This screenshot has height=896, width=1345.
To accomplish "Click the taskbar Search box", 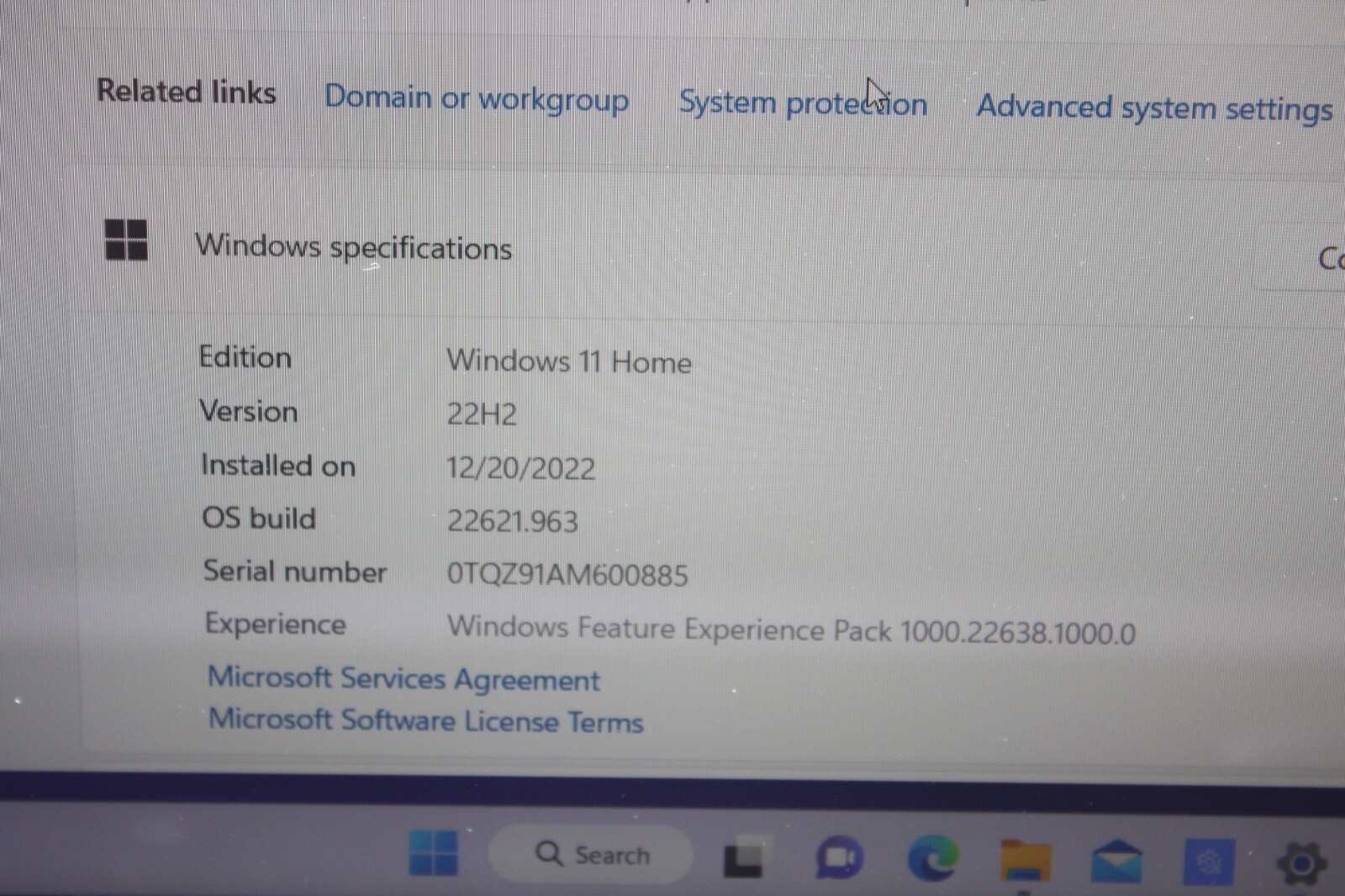I will click(x=591, y=855).
